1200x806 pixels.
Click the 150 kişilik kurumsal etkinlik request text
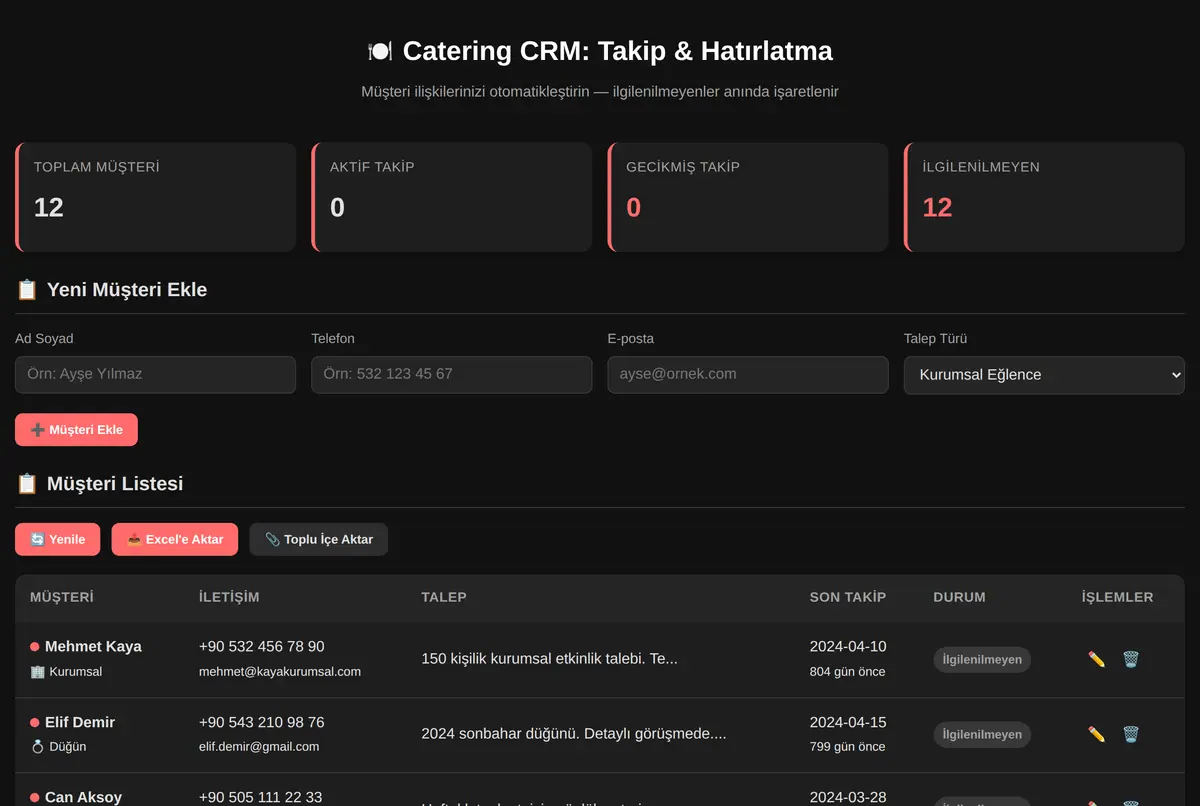click(549, 659)
